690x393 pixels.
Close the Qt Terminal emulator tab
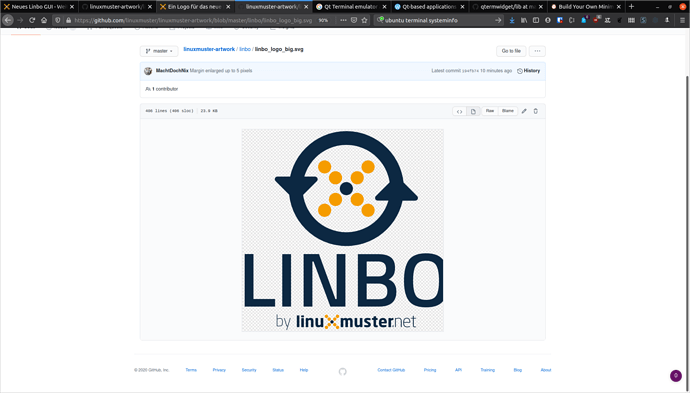384,7
